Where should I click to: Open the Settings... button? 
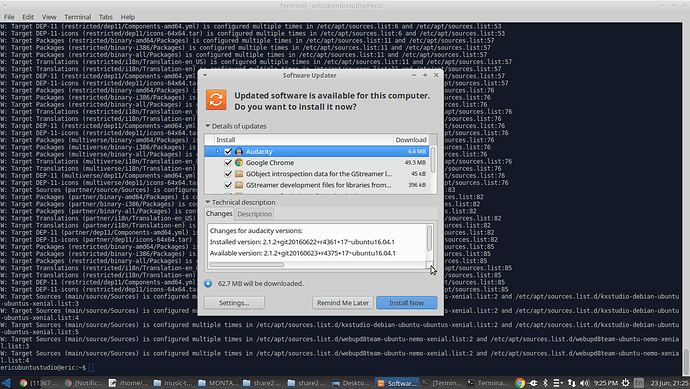[234, 303]
